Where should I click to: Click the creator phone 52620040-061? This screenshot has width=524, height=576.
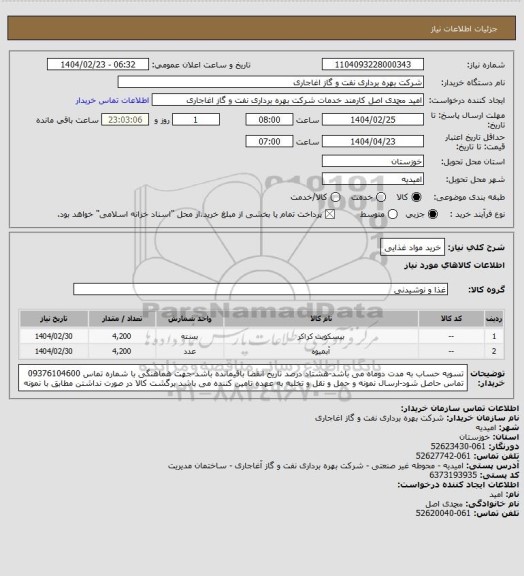point(443,513)
